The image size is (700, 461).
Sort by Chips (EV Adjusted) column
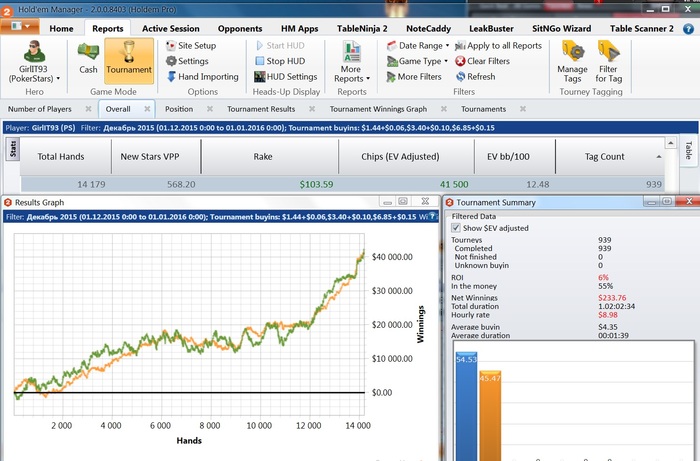click(x=406, y=157)
